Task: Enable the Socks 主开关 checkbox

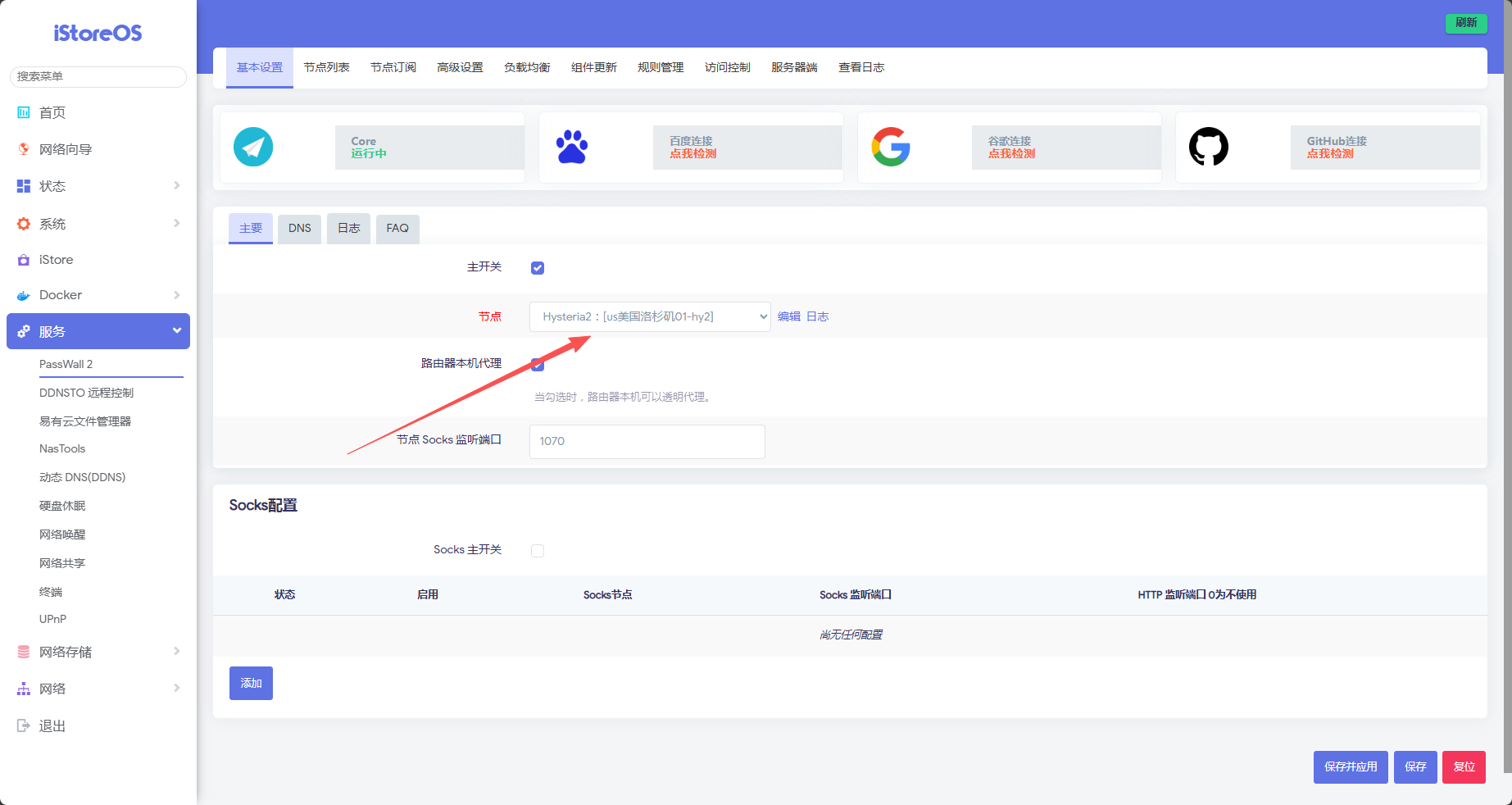Action: [x=538, y=551]
